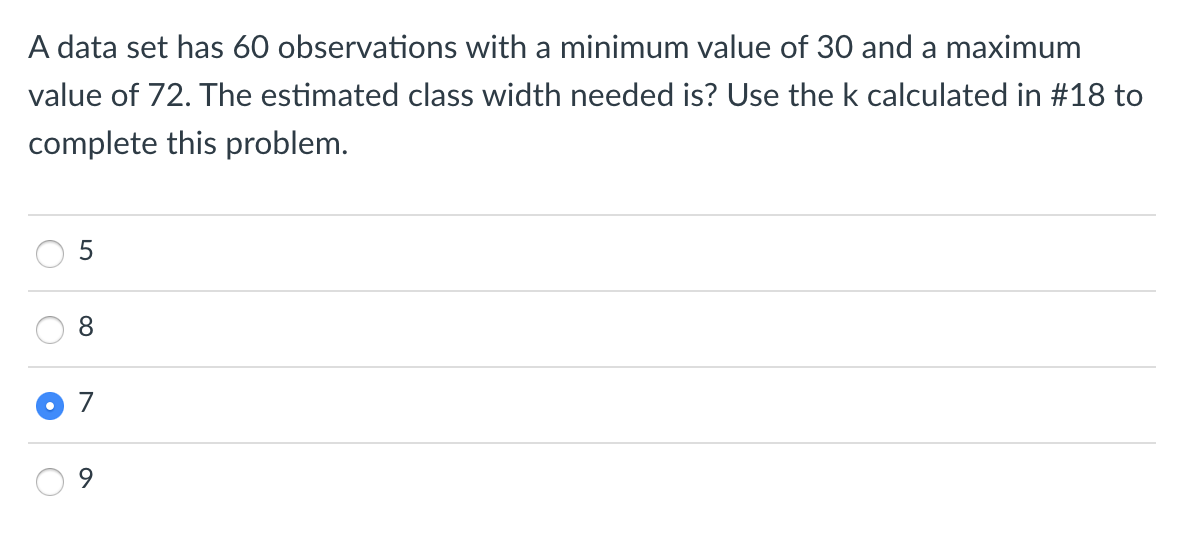
Task: Click the answer label text "9"
Action: [x=86, y=478]
